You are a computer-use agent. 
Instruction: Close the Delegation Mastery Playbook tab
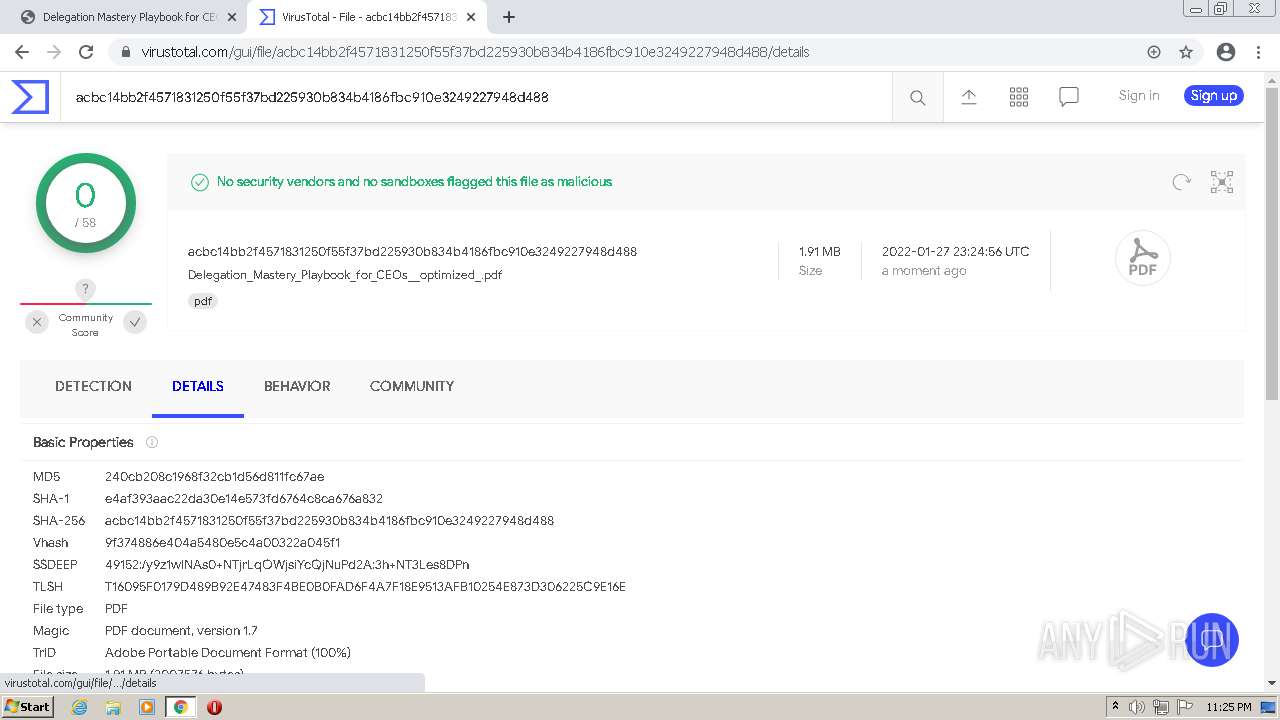pos(232,17)
